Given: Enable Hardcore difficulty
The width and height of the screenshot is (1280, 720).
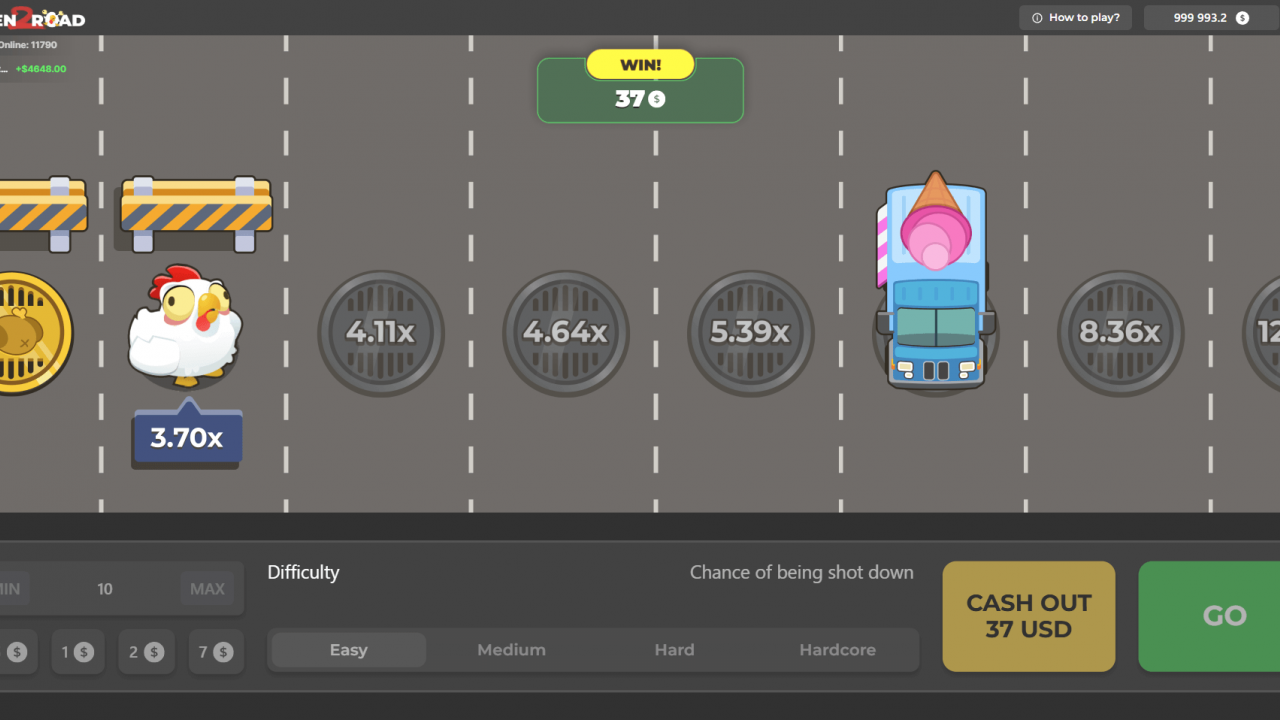Looking at the screenshot, I should pos(837,649).
